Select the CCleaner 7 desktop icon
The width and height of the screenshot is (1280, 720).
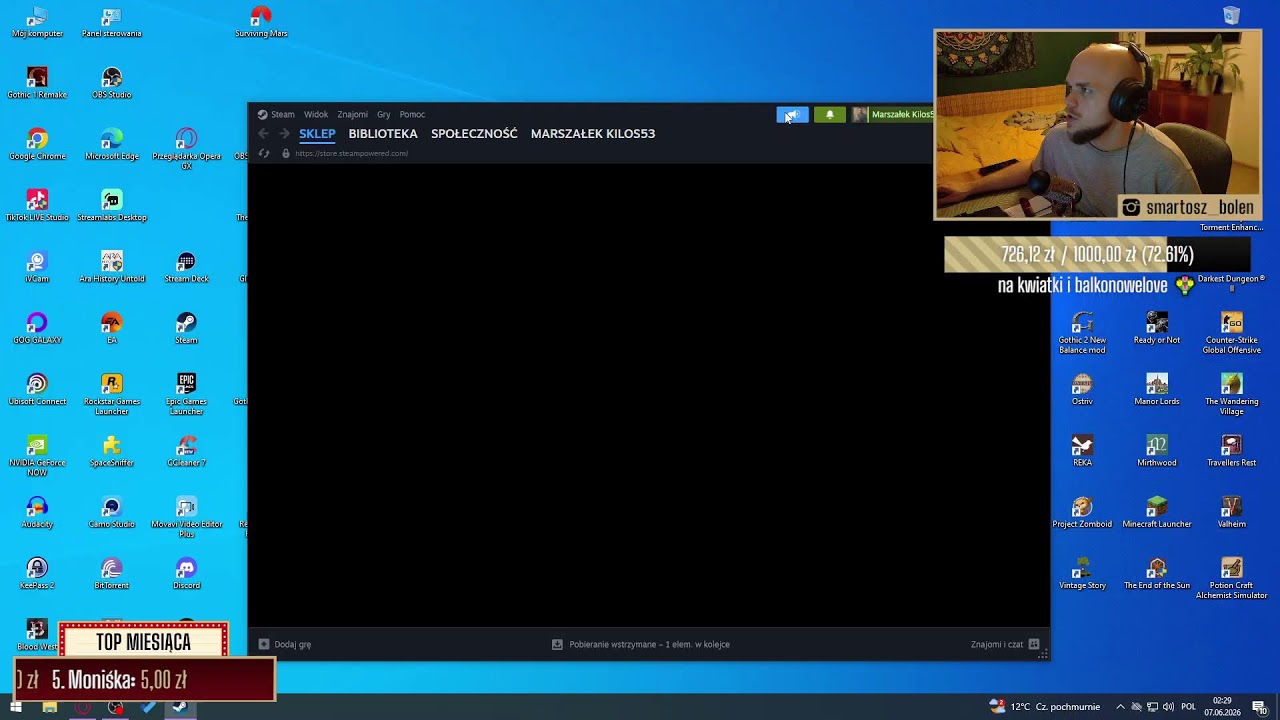186,452
